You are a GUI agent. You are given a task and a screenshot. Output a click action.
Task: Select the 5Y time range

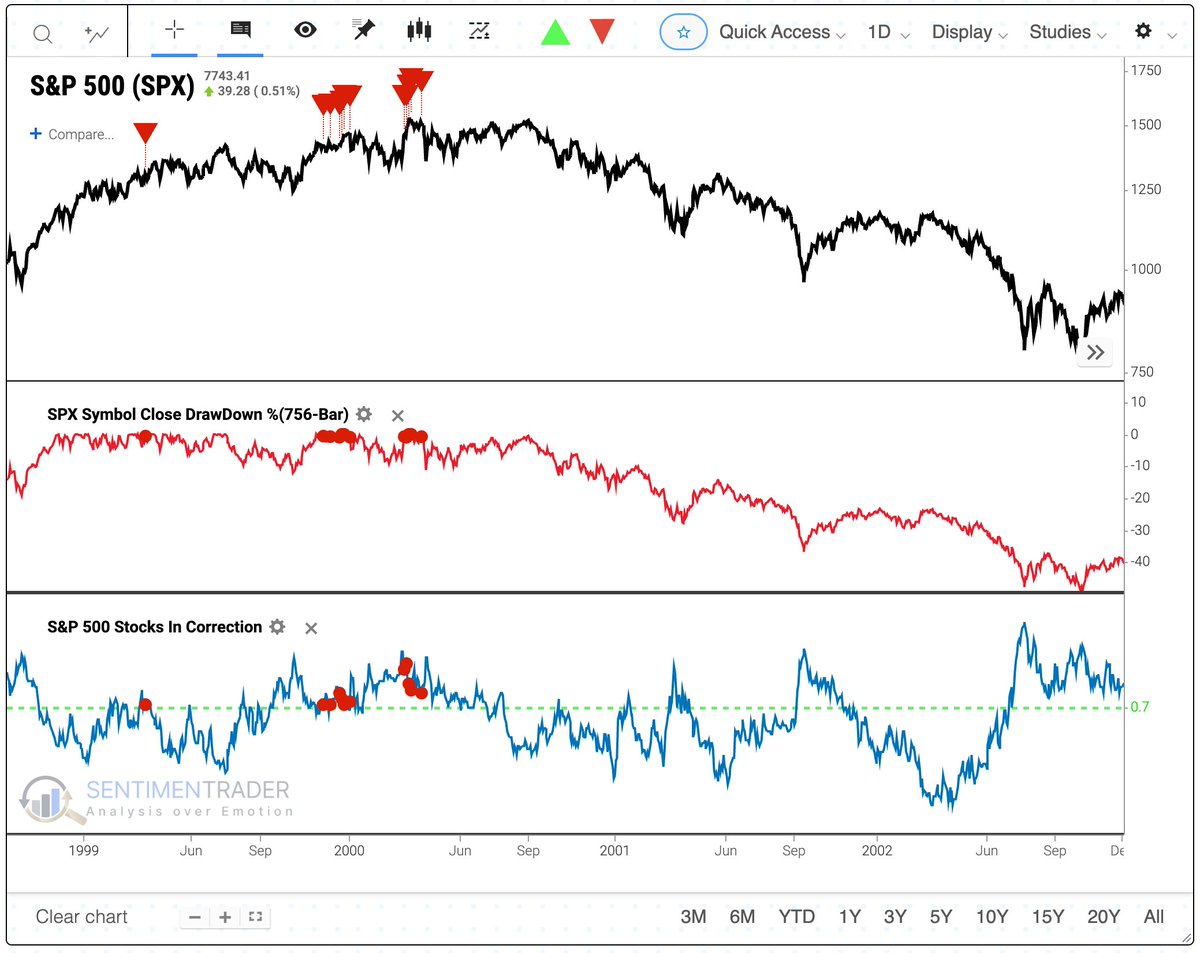pos(941,916)
